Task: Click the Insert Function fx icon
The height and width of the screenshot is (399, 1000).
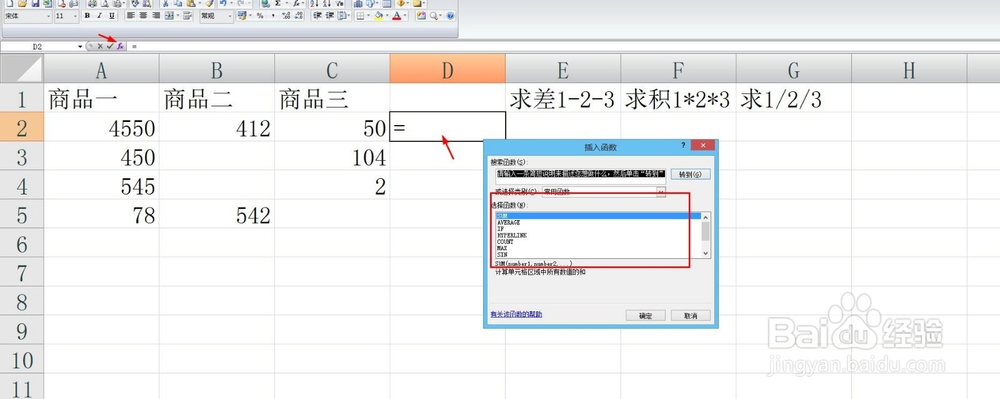Action: pyautogui.click(x=120, y=46)
